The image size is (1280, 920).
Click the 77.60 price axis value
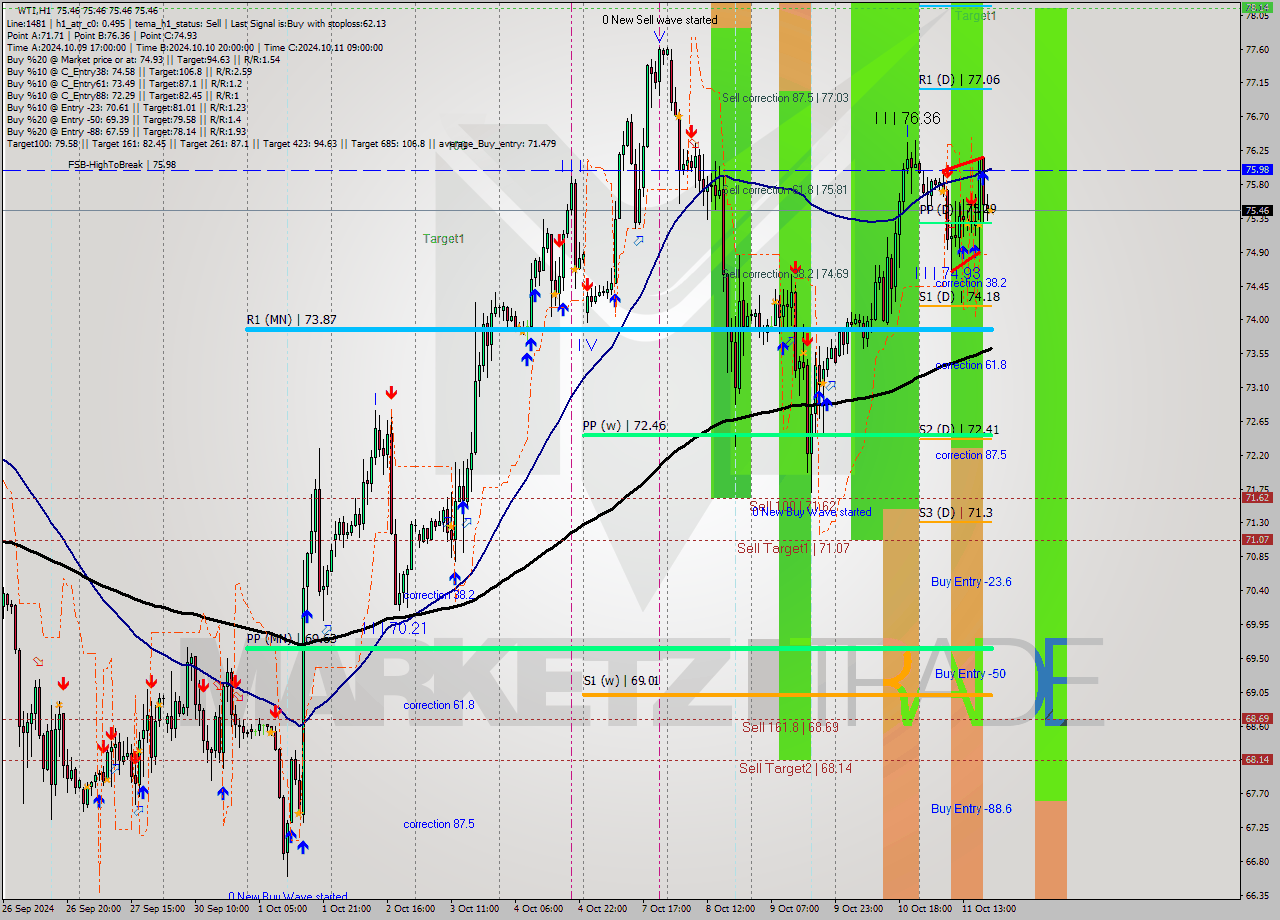(1257, 49)
